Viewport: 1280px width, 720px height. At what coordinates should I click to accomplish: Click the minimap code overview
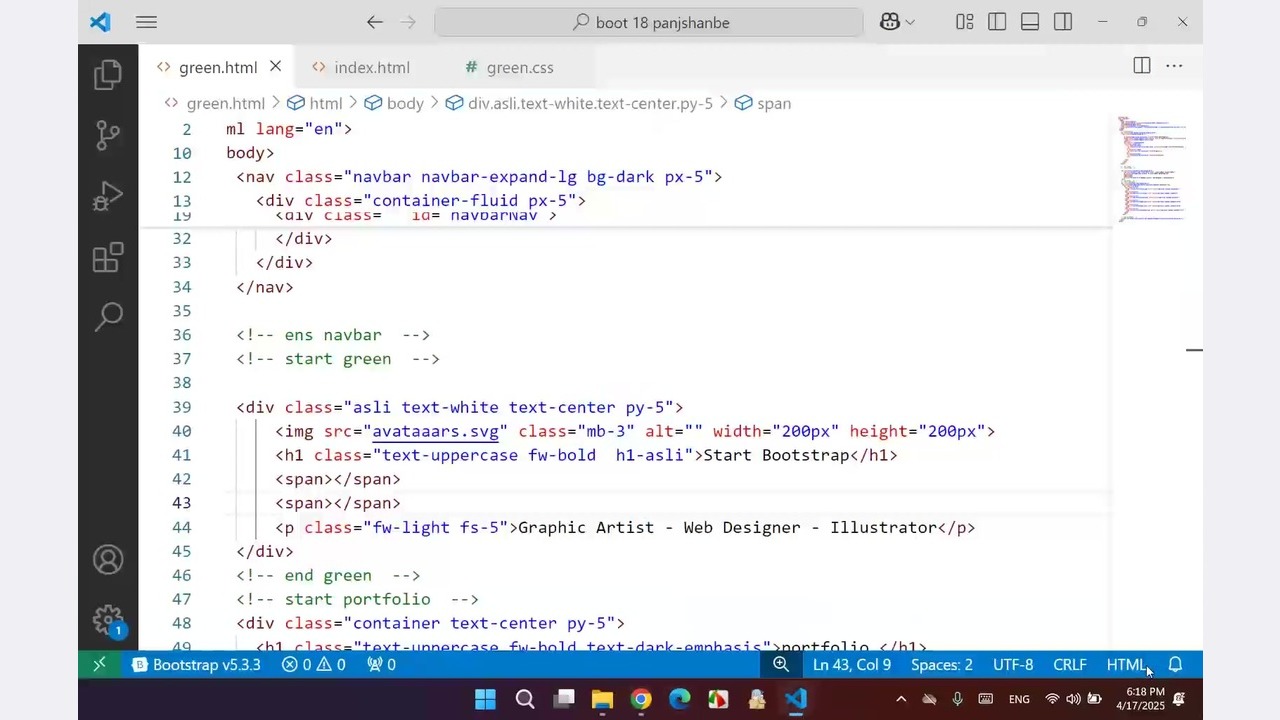pos(1152,168)
